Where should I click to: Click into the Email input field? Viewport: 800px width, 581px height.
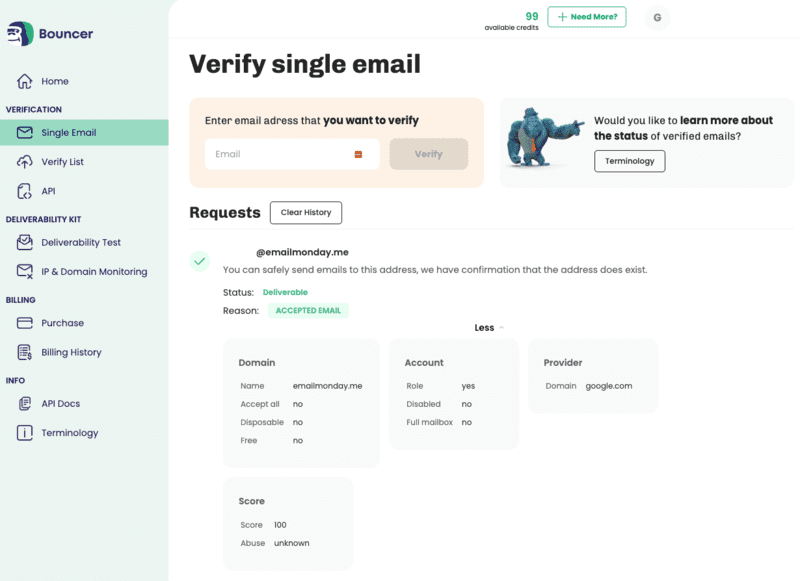280,154
